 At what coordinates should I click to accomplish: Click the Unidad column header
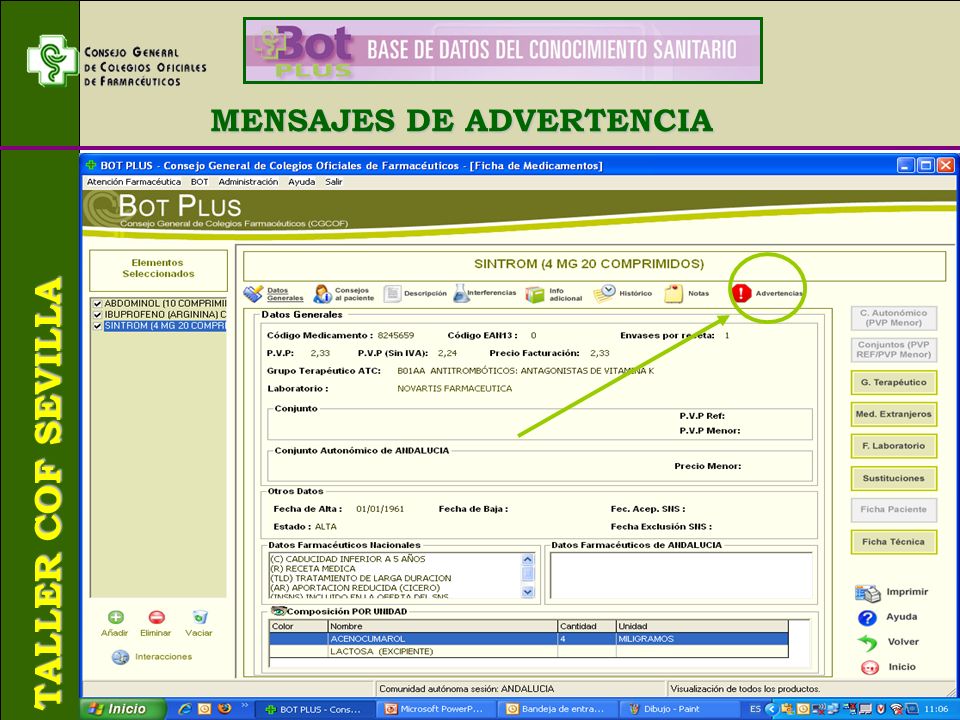pyautogui.click(x=702, y=626)
